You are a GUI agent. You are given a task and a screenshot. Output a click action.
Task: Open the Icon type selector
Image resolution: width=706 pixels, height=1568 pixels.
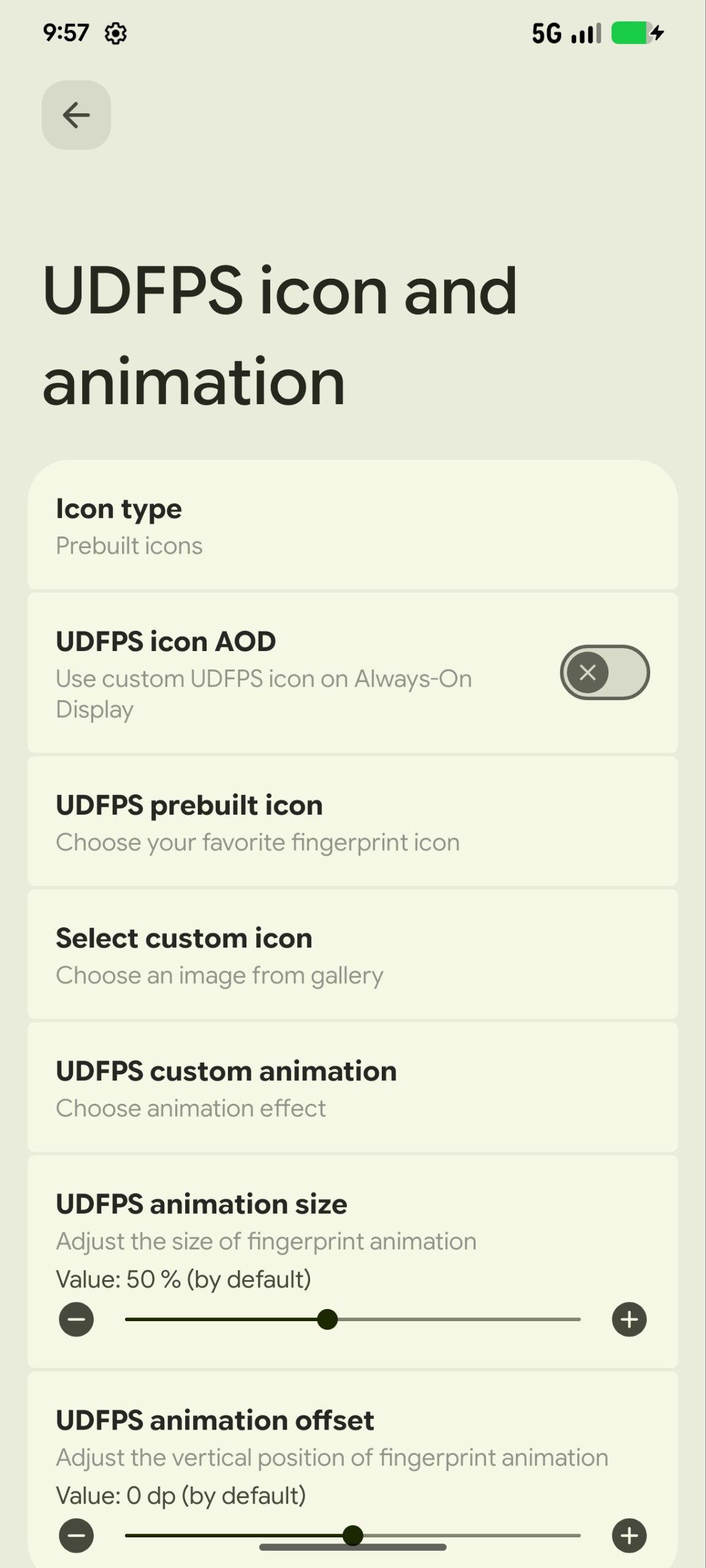(x=352, y=526)
